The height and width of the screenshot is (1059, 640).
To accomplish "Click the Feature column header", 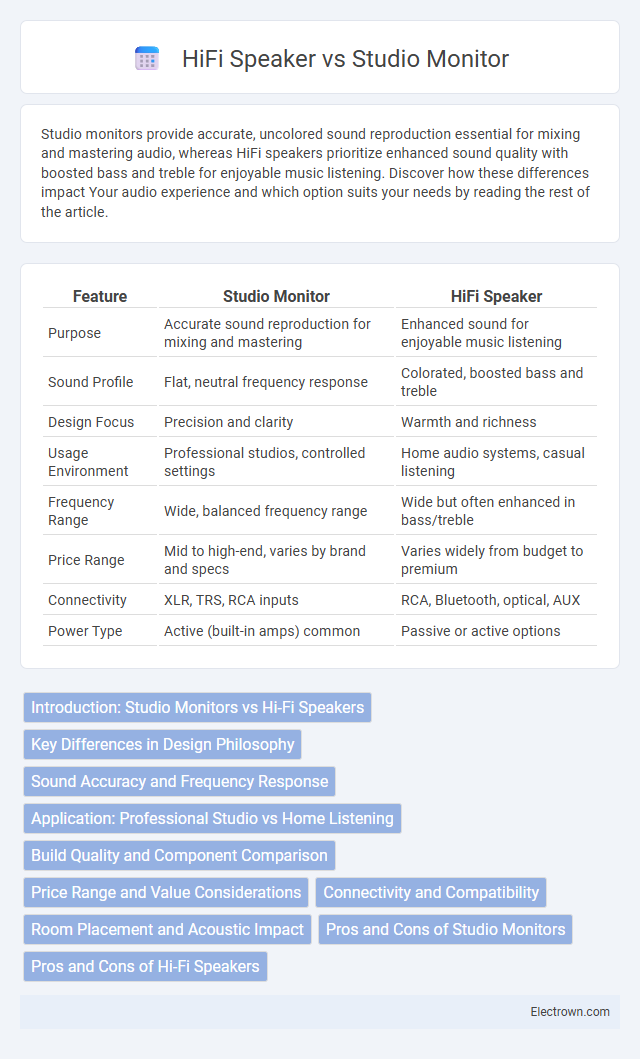I will (100, 296).
